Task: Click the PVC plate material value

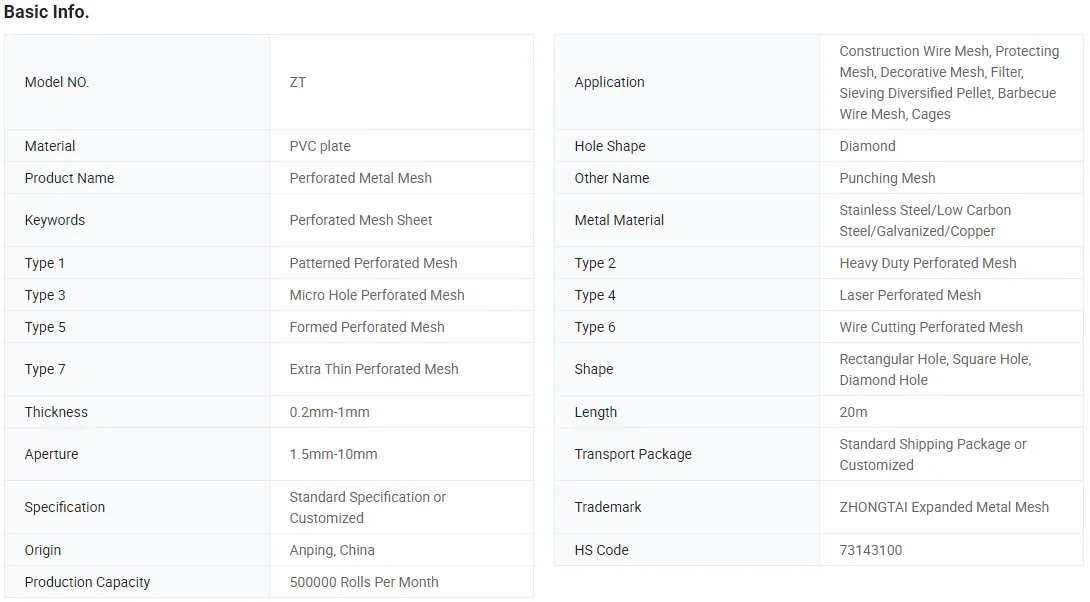Action: (320, 146)
